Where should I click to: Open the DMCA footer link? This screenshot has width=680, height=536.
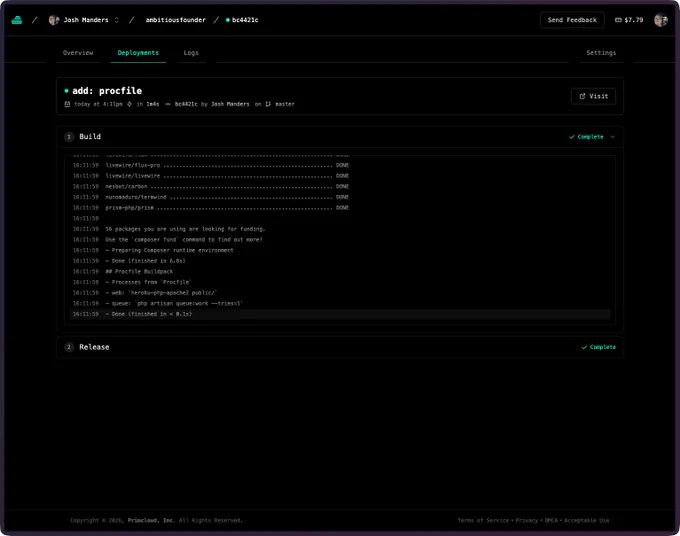click(551, 520)
